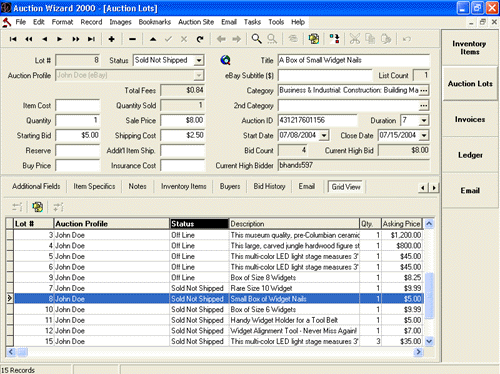Jump back several records with double-left arrow
The image size is (500, 374).
(29, 39)
